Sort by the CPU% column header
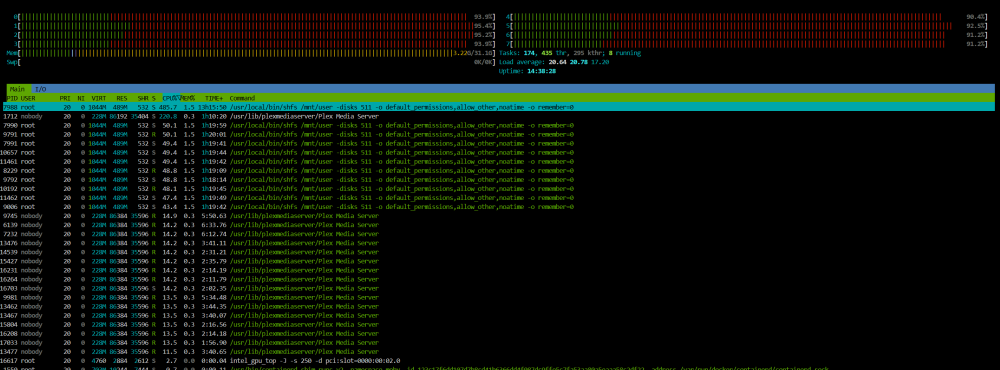Image resolution: width=1000 pixels, height=370 pixels. 171,98
